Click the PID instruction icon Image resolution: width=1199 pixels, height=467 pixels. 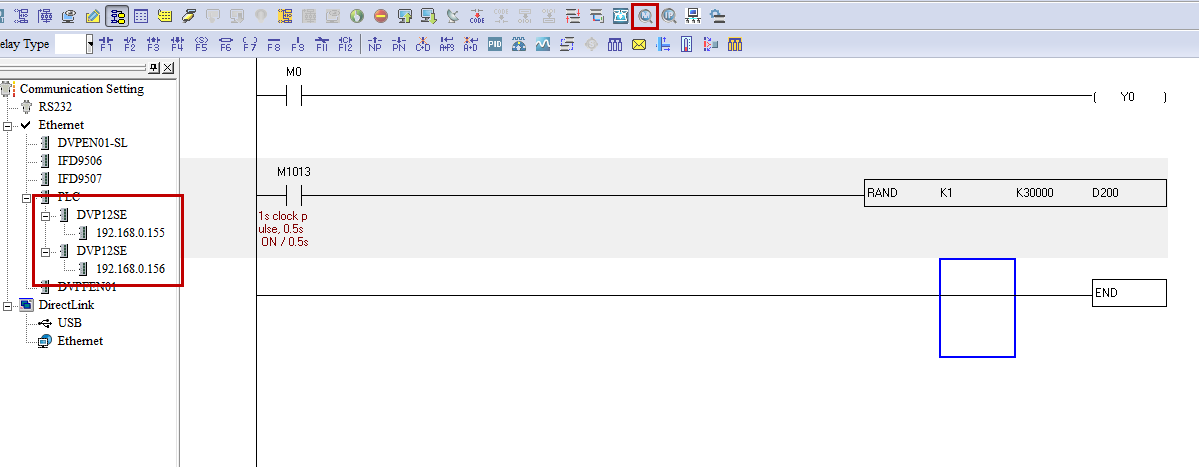pyautogui.click(x=494, y=45)
